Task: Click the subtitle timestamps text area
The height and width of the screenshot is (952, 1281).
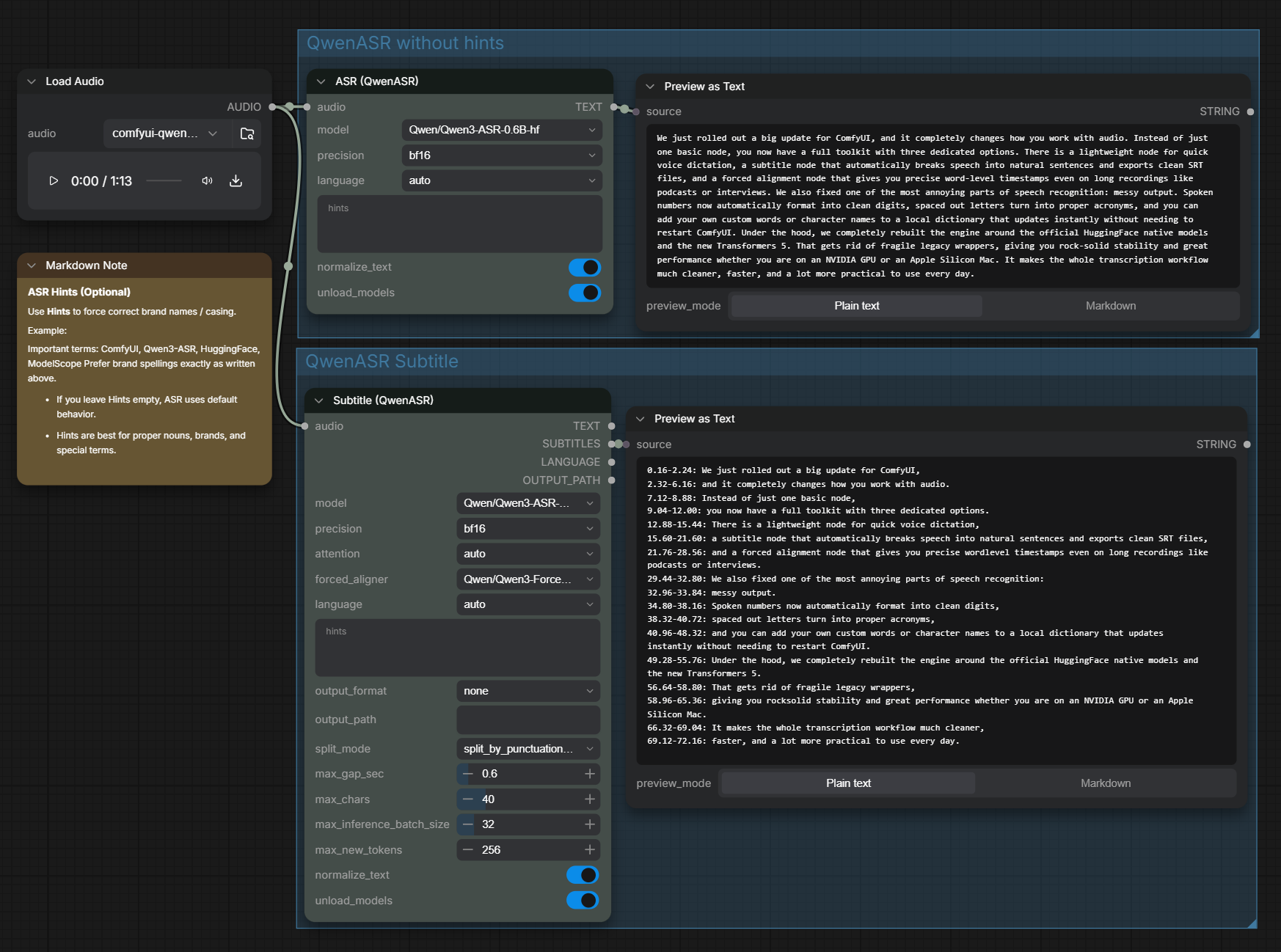Action: pos(936,610)
